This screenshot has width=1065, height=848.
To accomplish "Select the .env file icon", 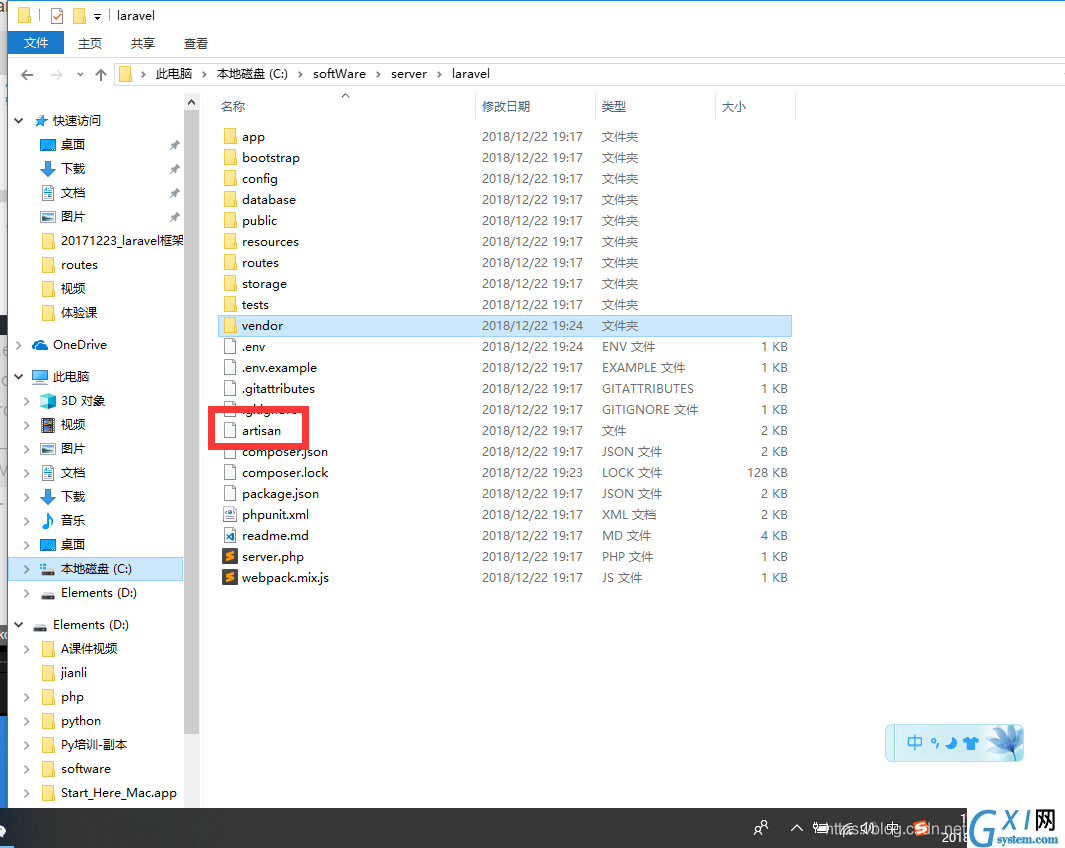I will click(x=230, y=347).
